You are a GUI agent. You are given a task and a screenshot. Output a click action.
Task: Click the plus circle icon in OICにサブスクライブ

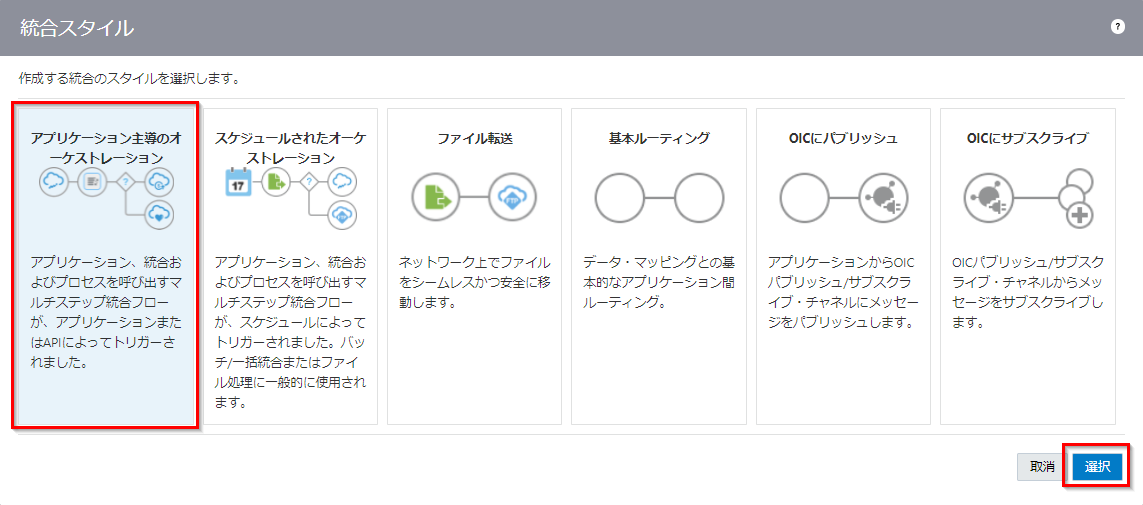pos(1077,214)
